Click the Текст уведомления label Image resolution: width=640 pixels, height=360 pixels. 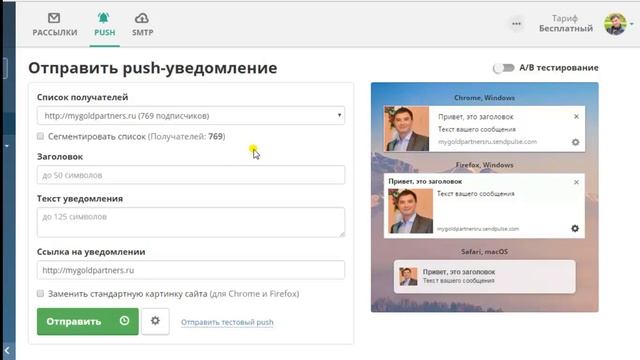pyautogui.click(x=80, y=198)
